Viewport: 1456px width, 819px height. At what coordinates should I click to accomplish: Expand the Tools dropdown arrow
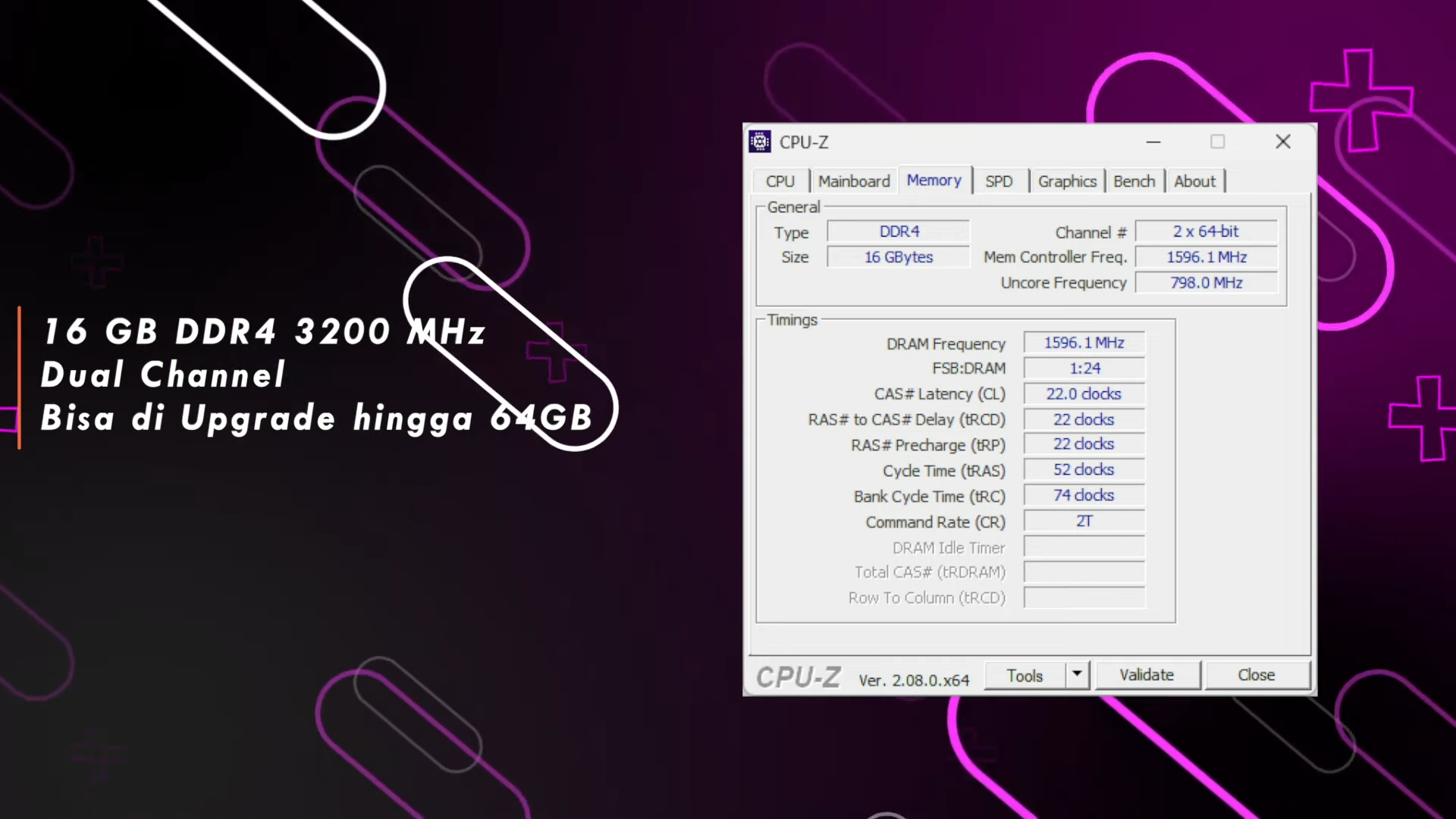tap(1076, 675)
